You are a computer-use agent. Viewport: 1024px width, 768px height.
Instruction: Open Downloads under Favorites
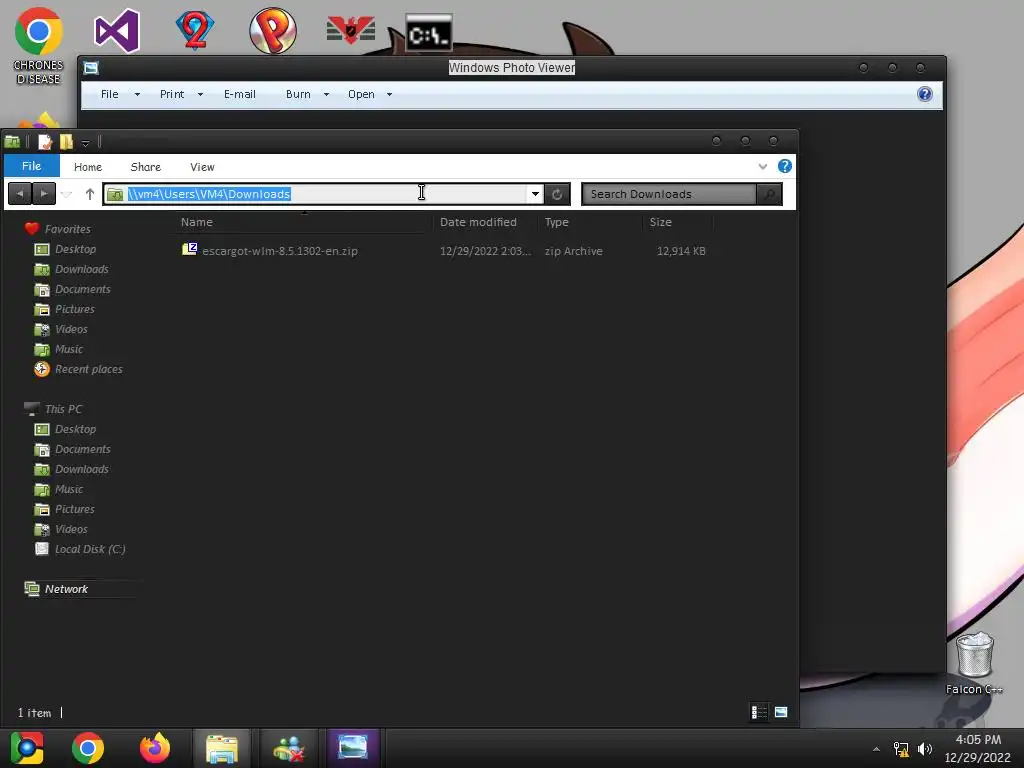click(x=81, y=269)
